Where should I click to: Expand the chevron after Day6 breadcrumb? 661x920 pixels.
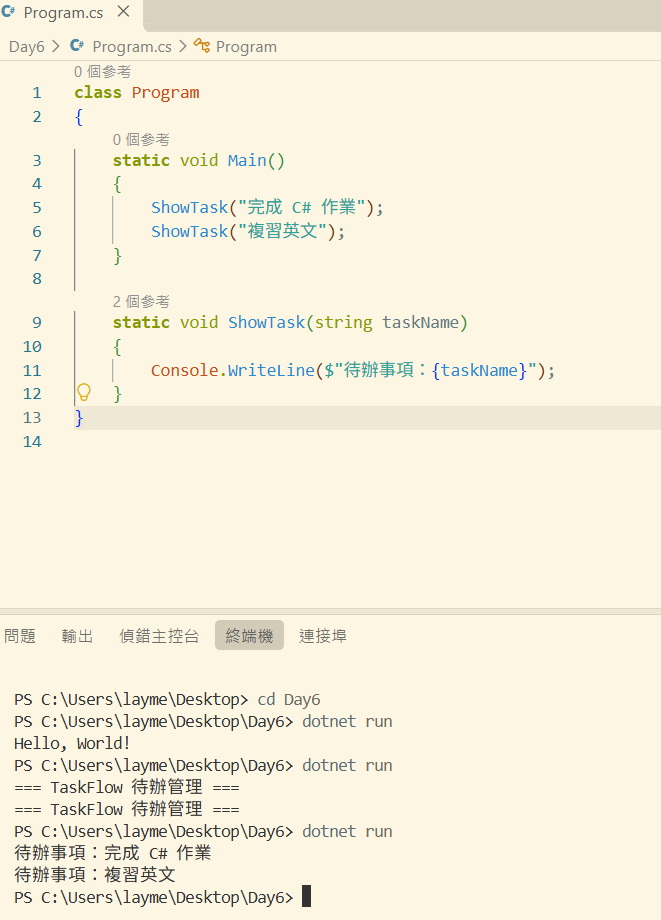pyautogui.click(x=56, y=46)
